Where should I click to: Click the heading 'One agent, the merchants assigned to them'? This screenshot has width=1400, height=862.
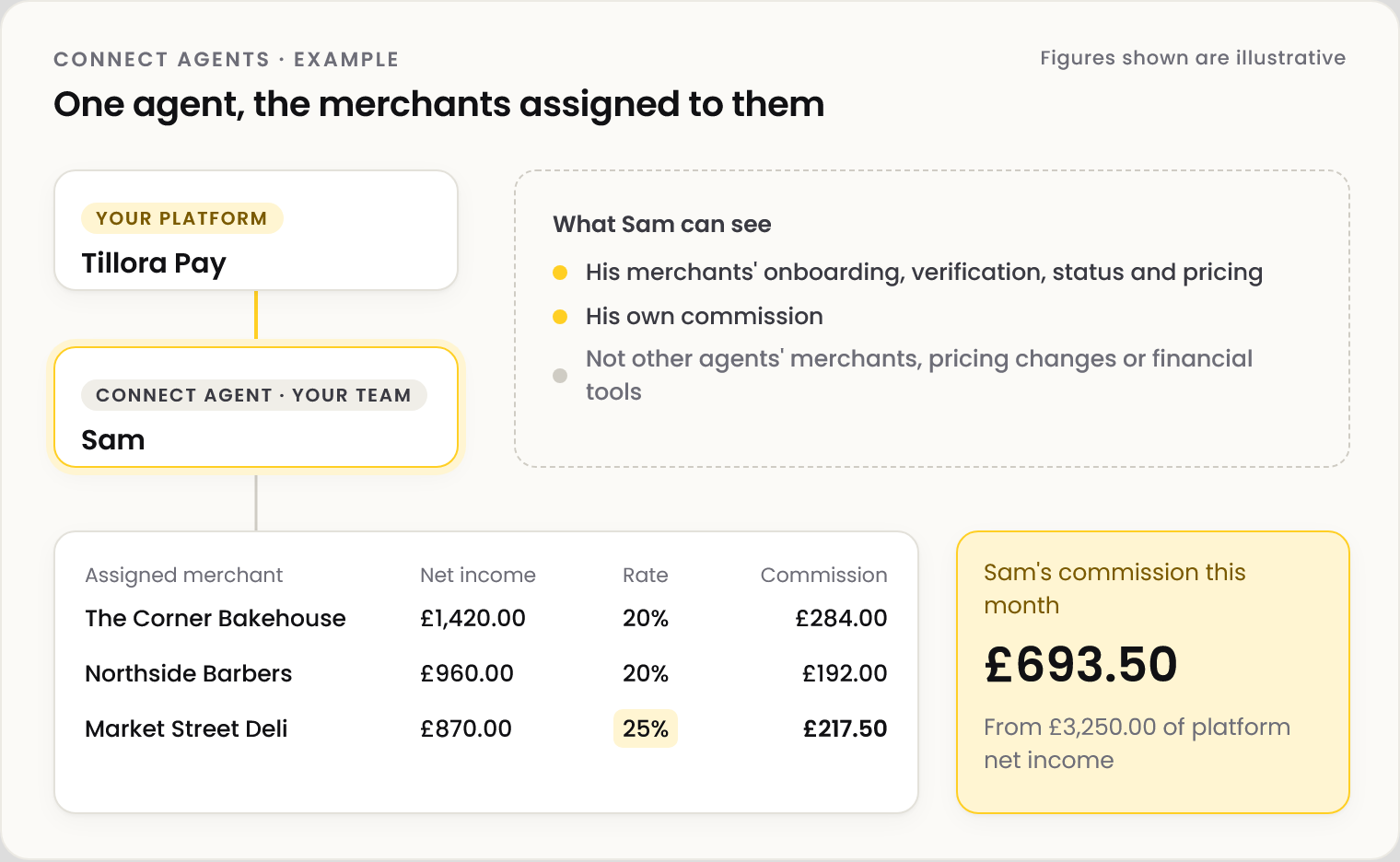point(438,105)
